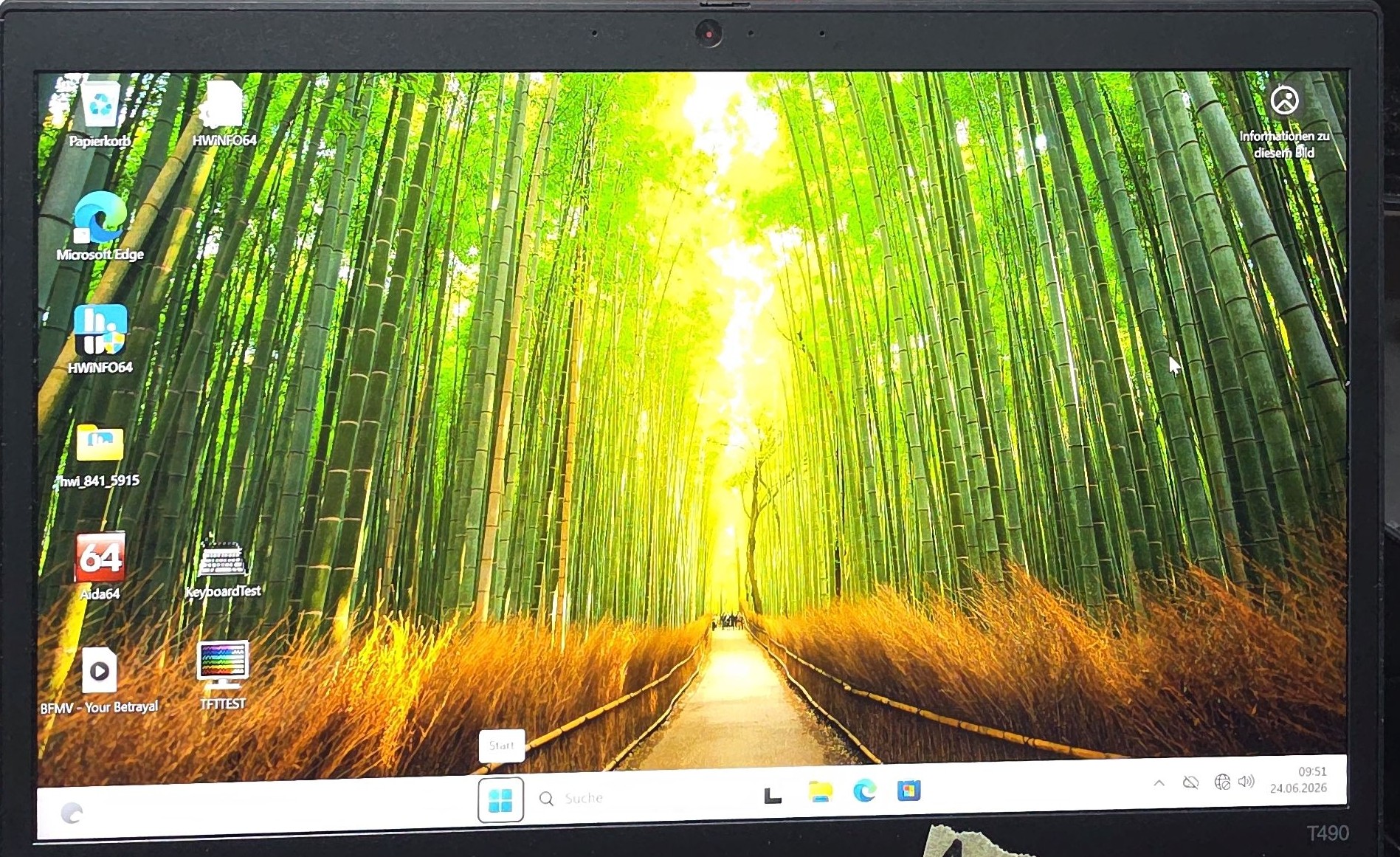The height and width of the screenshot is (857, 1400).
Task: Launch Edge from the taskbar
Action: tap(864, 791)
